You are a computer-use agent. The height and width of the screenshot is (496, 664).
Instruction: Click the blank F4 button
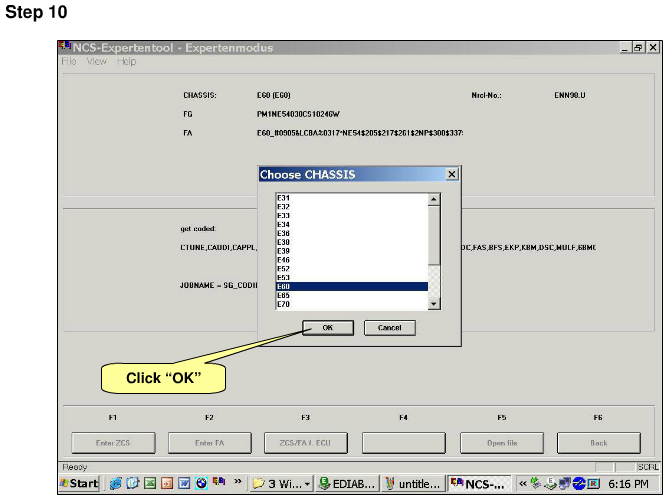(x=404, y=443)
